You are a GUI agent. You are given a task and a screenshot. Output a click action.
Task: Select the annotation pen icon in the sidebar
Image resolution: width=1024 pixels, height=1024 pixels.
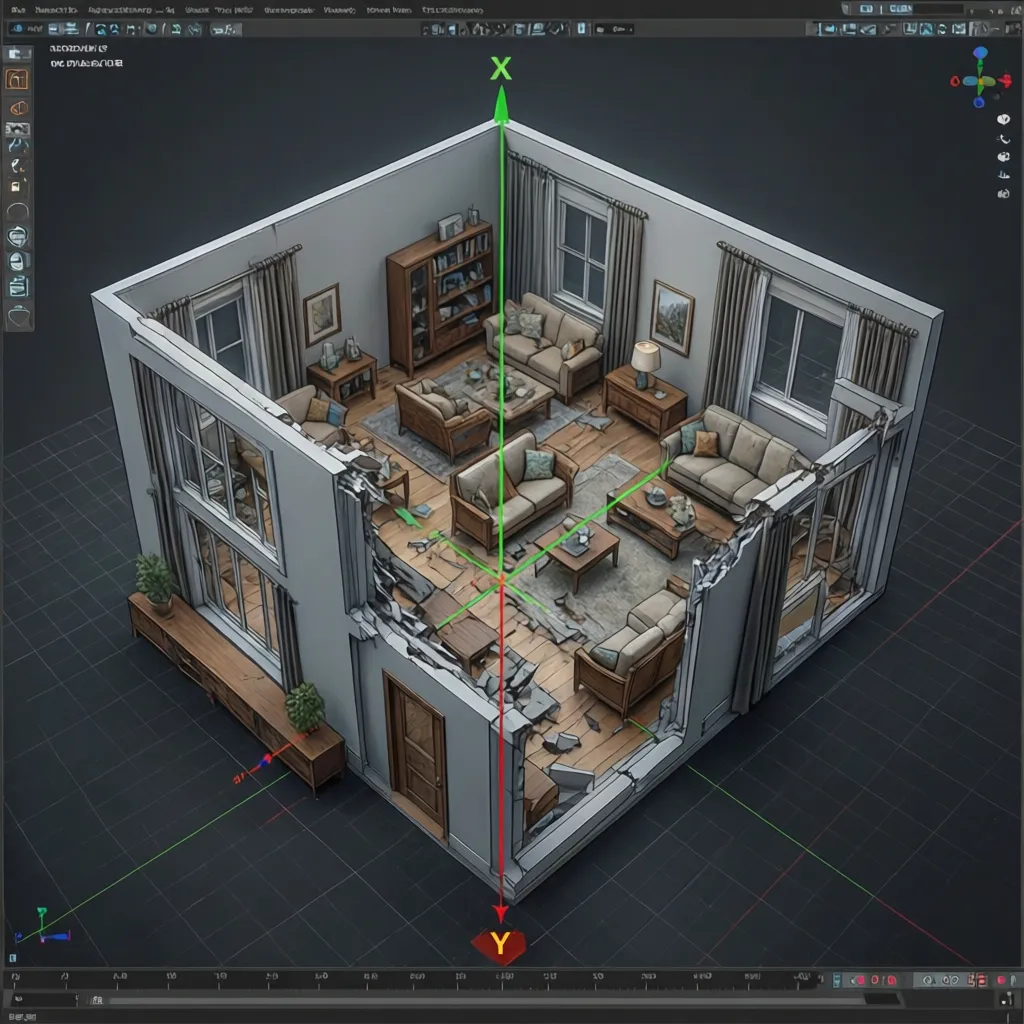tap(15, 165)
